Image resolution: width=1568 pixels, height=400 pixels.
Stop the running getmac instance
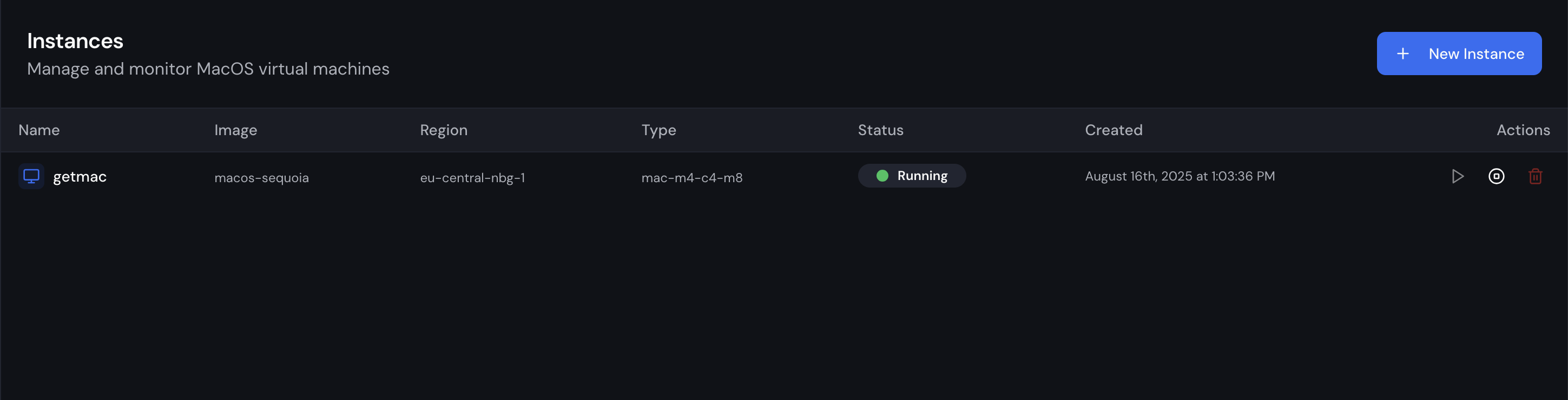1496,176
